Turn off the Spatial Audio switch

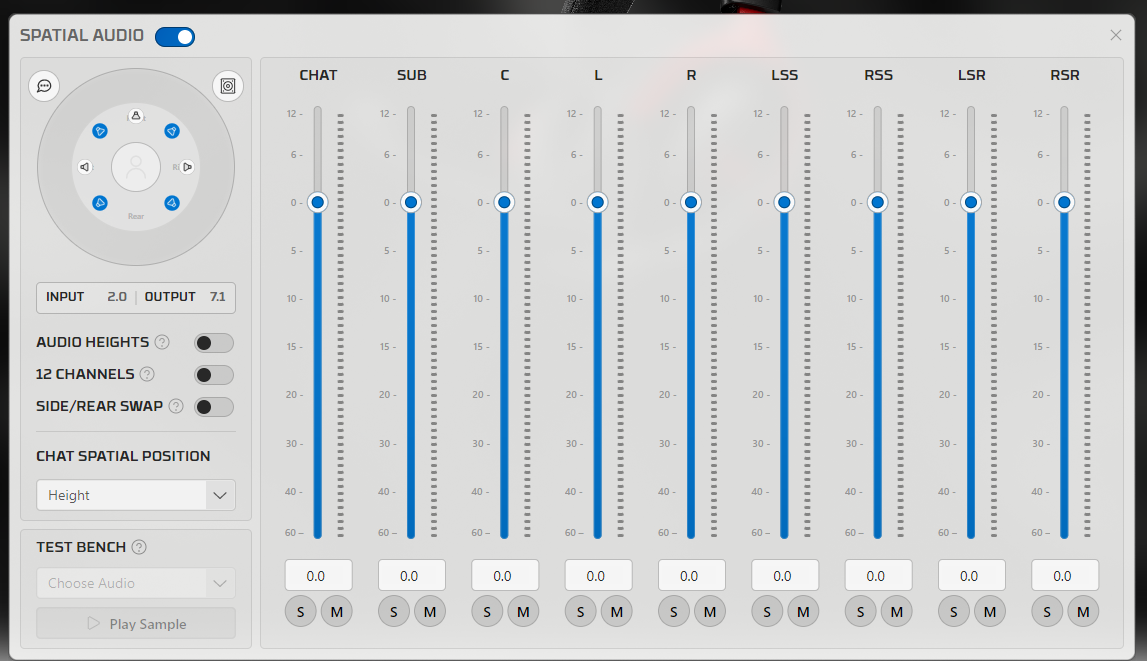pos(175,37)
